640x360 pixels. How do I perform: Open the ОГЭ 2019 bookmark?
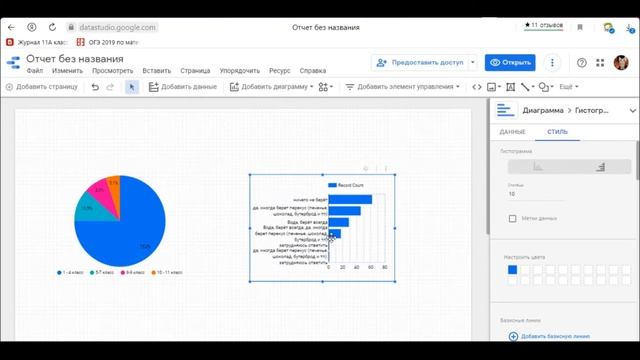click(108, 42)
